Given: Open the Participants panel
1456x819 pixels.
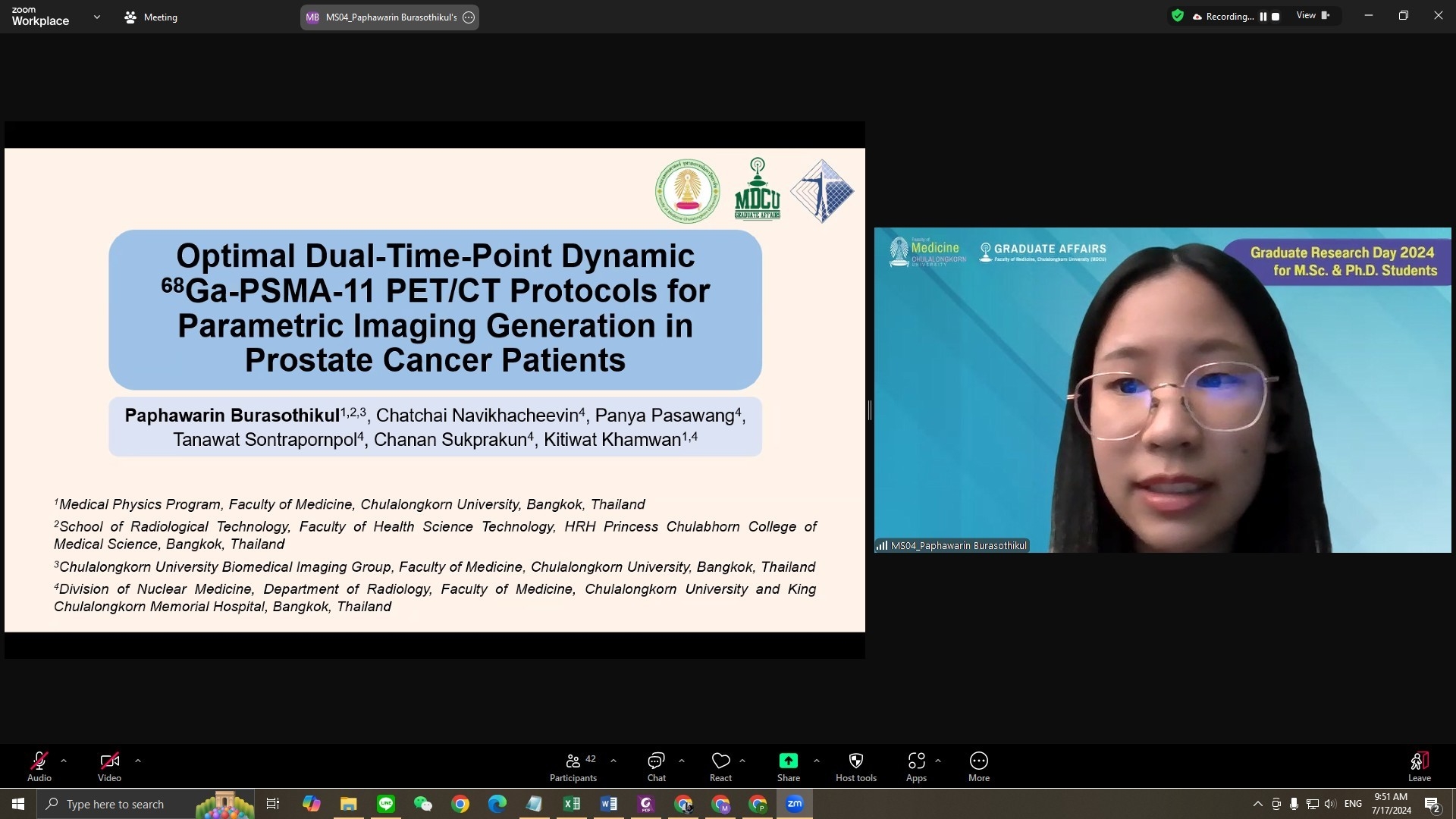Looking at the screenshot, I should pos(573,766).
